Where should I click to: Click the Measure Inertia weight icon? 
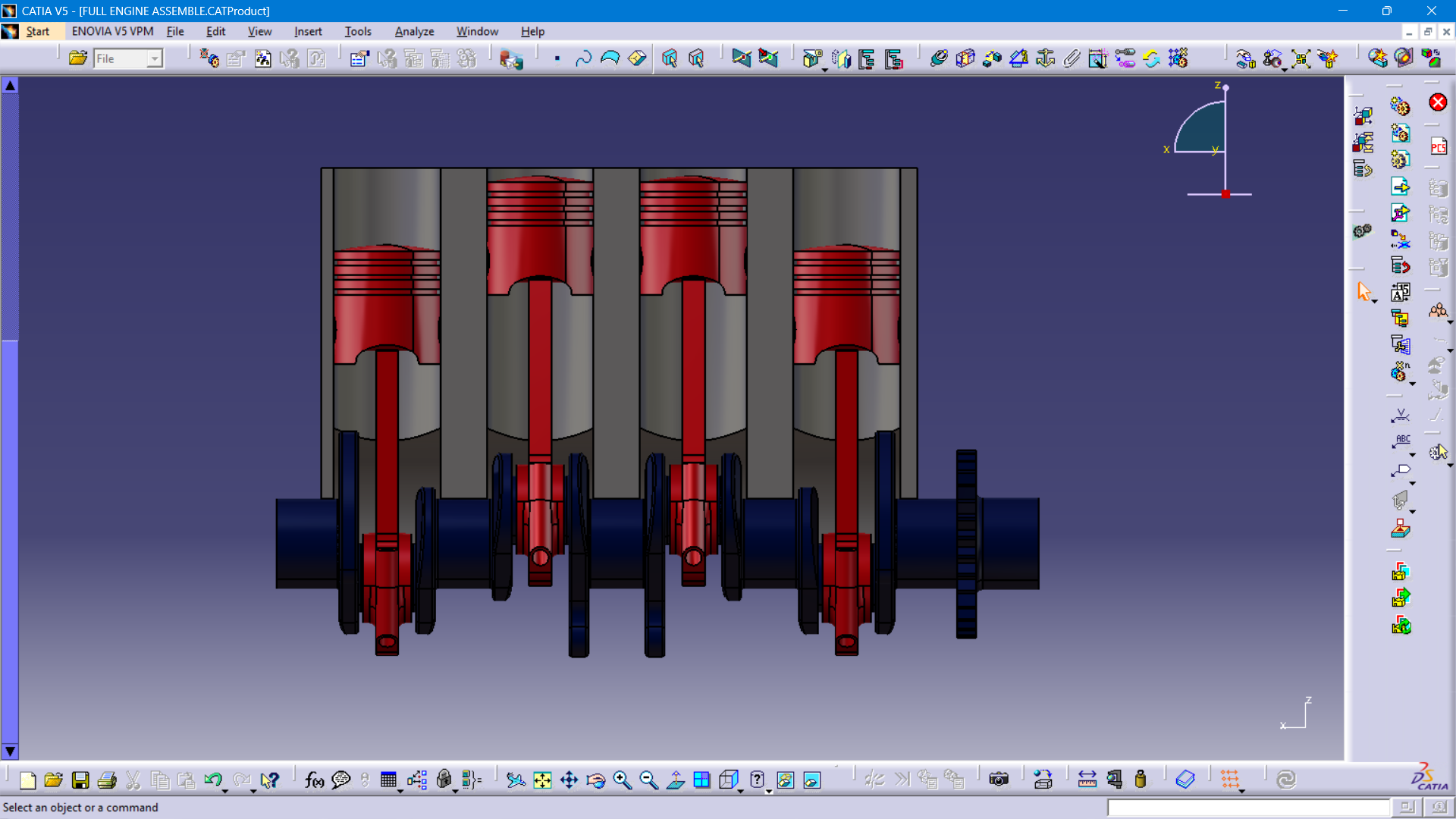[1140, 780]
